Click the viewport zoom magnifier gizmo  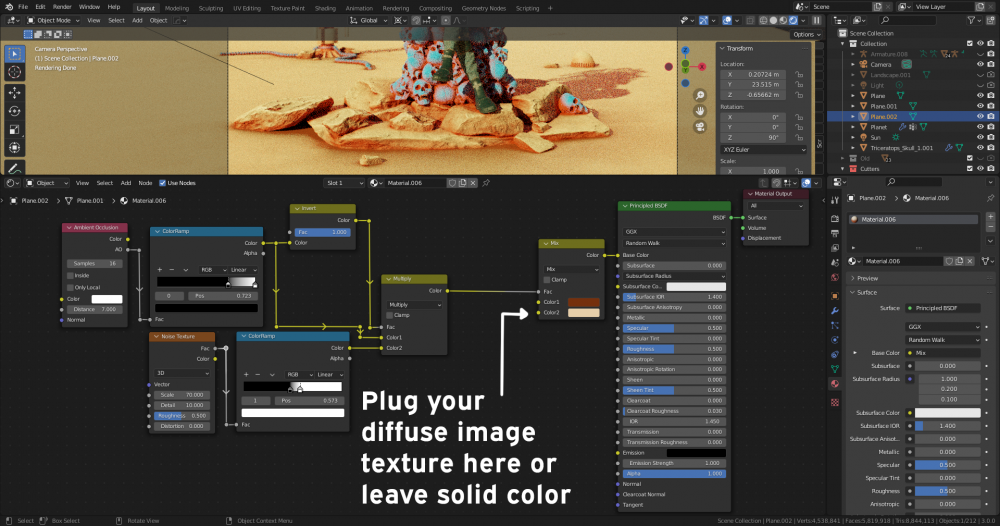(x=700, y=96)
